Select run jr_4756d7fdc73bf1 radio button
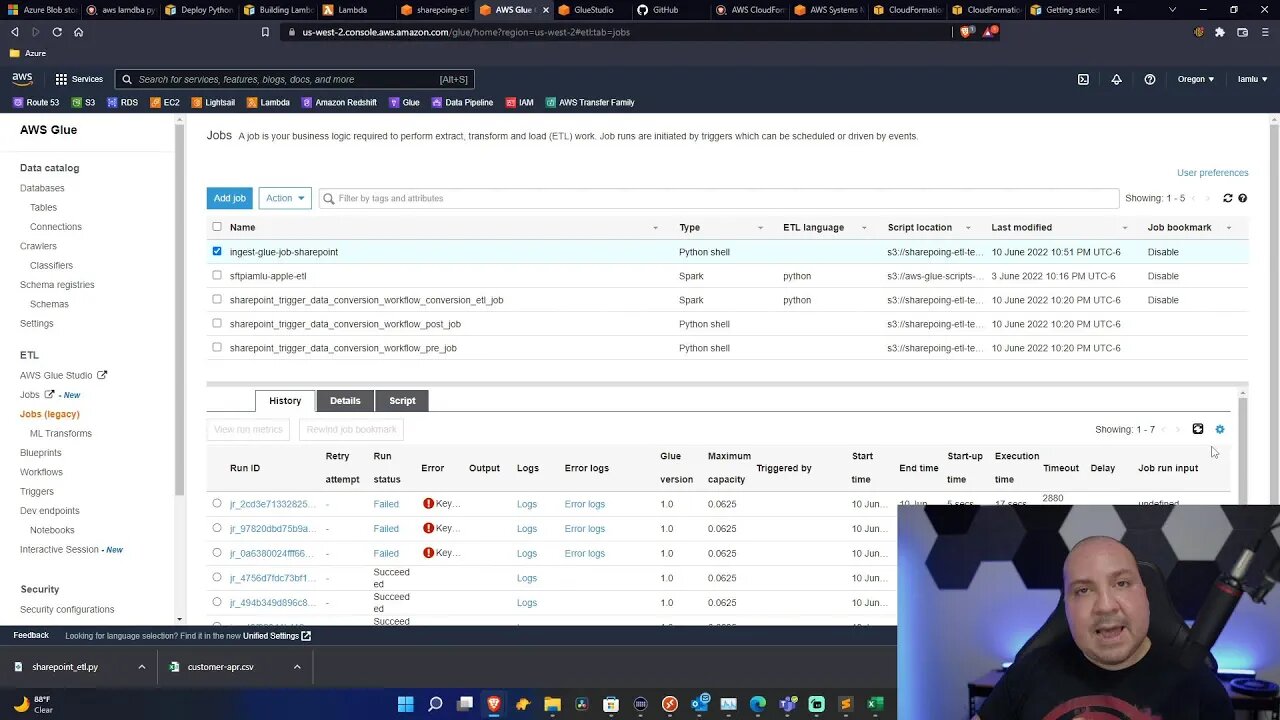Image resolution: width=1280 pixels, height=720 pixels. coord(217,577)
